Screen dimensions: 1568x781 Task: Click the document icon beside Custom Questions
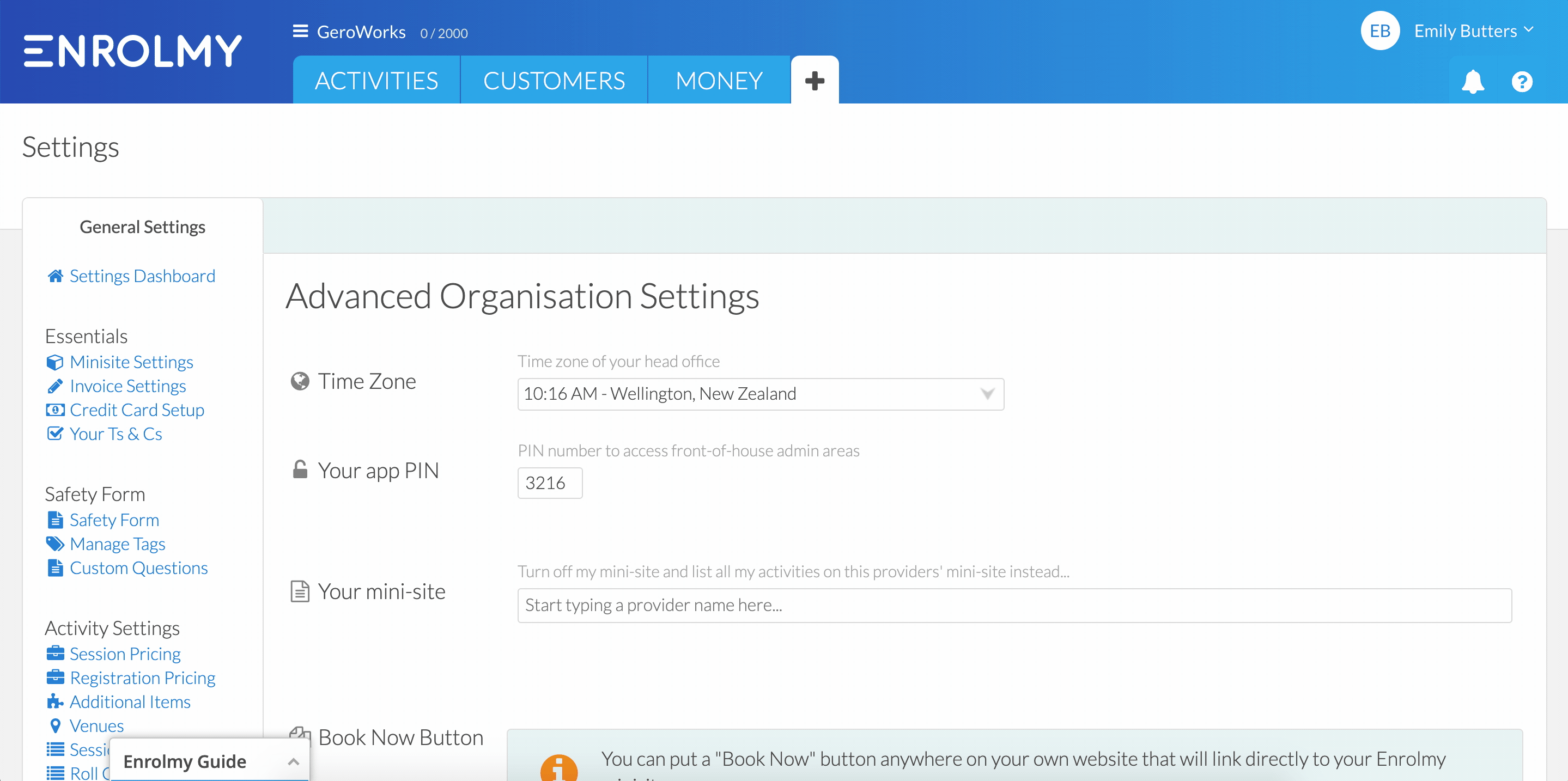(x=55, y=568)
